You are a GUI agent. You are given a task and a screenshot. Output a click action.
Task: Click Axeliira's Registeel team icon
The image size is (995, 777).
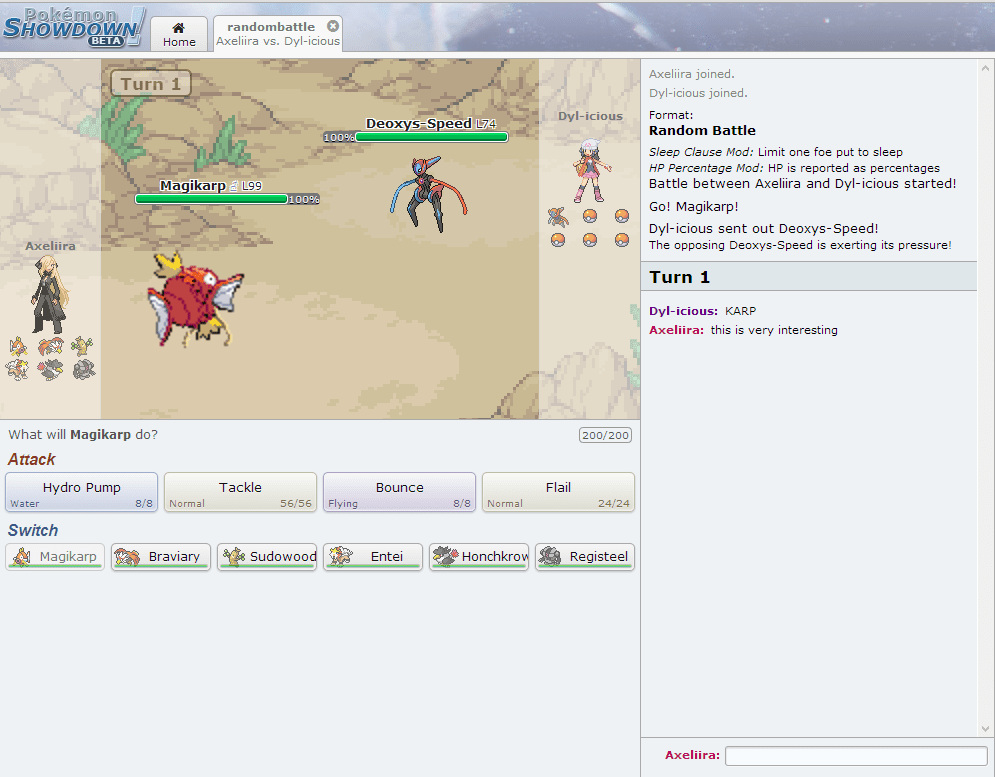(x=83, y=369)
